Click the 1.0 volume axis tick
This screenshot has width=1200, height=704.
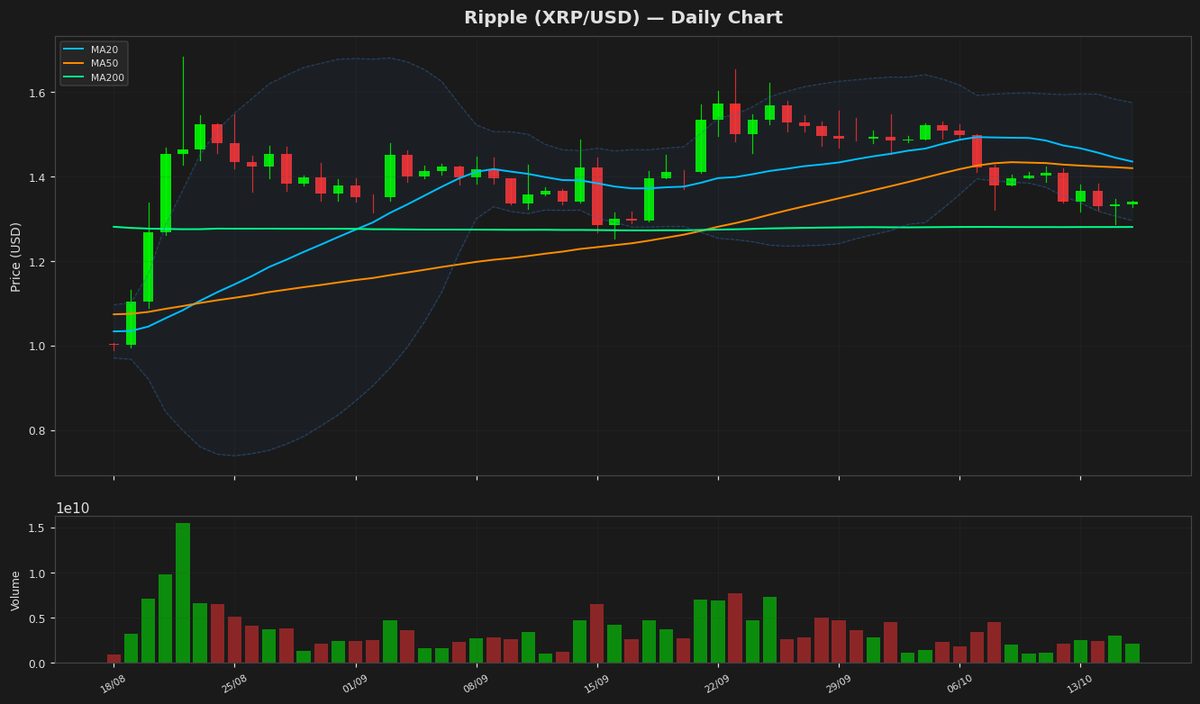[39, 573]
